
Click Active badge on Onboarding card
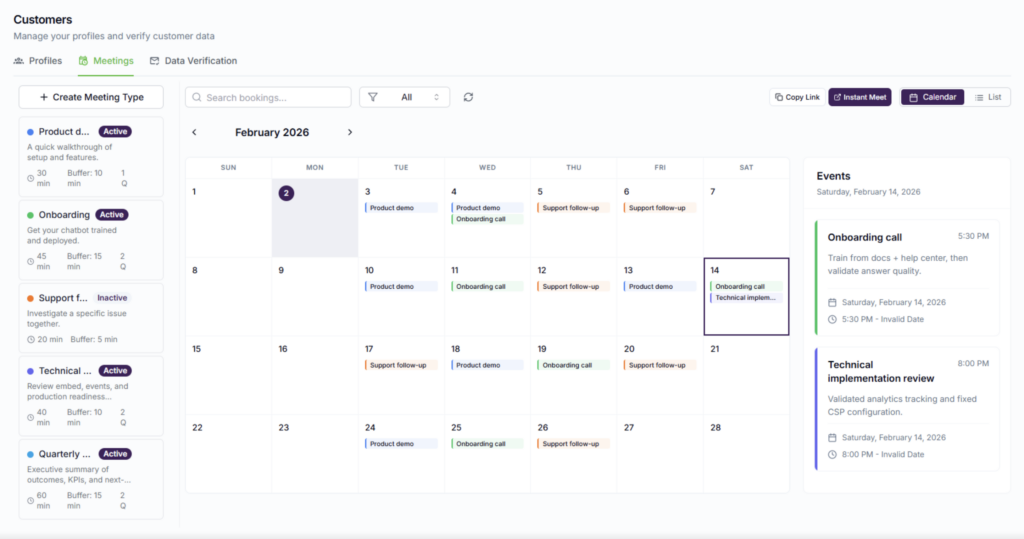112,215
